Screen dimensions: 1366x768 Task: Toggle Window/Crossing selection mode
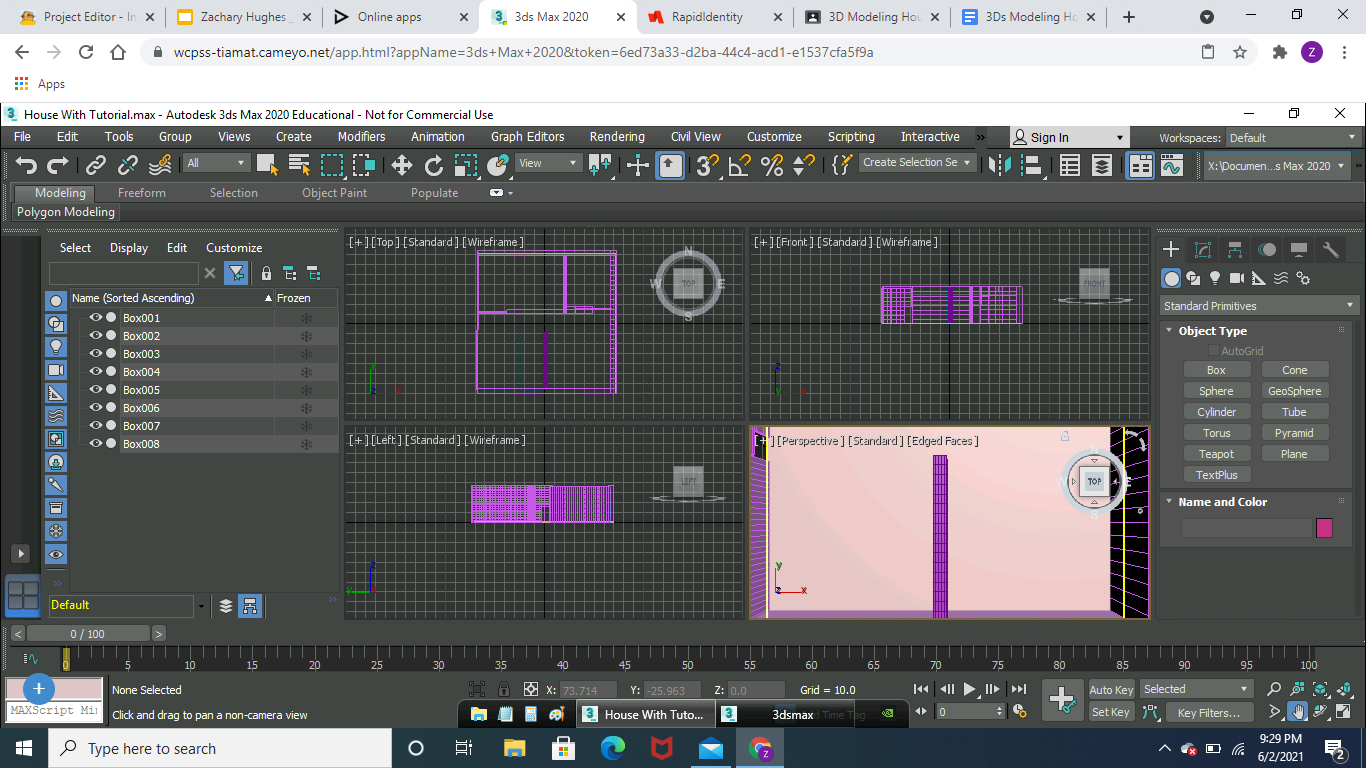coord(364,166)
